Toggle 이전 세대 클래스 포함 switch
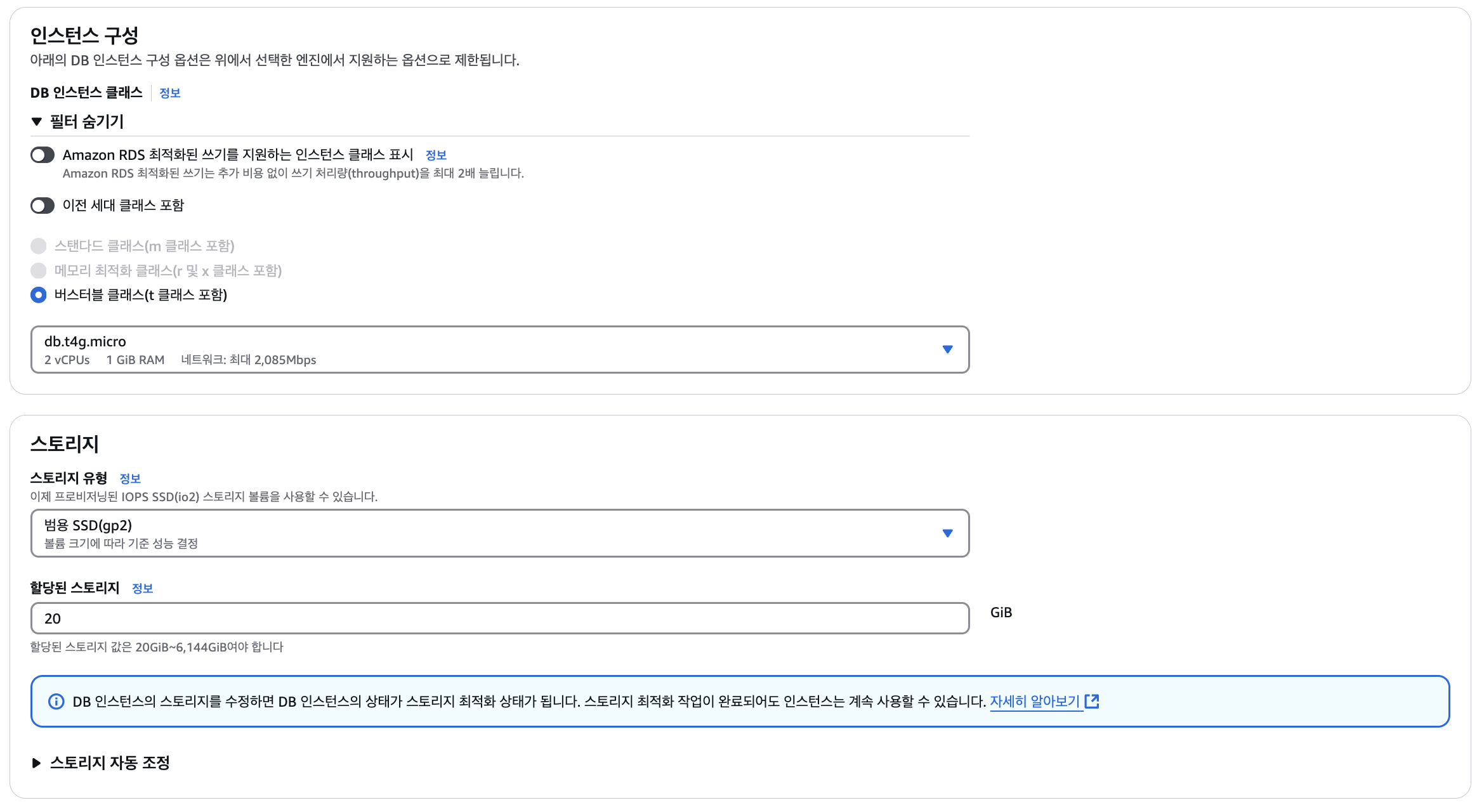1477x812 pixels. [x=43, y=206]
